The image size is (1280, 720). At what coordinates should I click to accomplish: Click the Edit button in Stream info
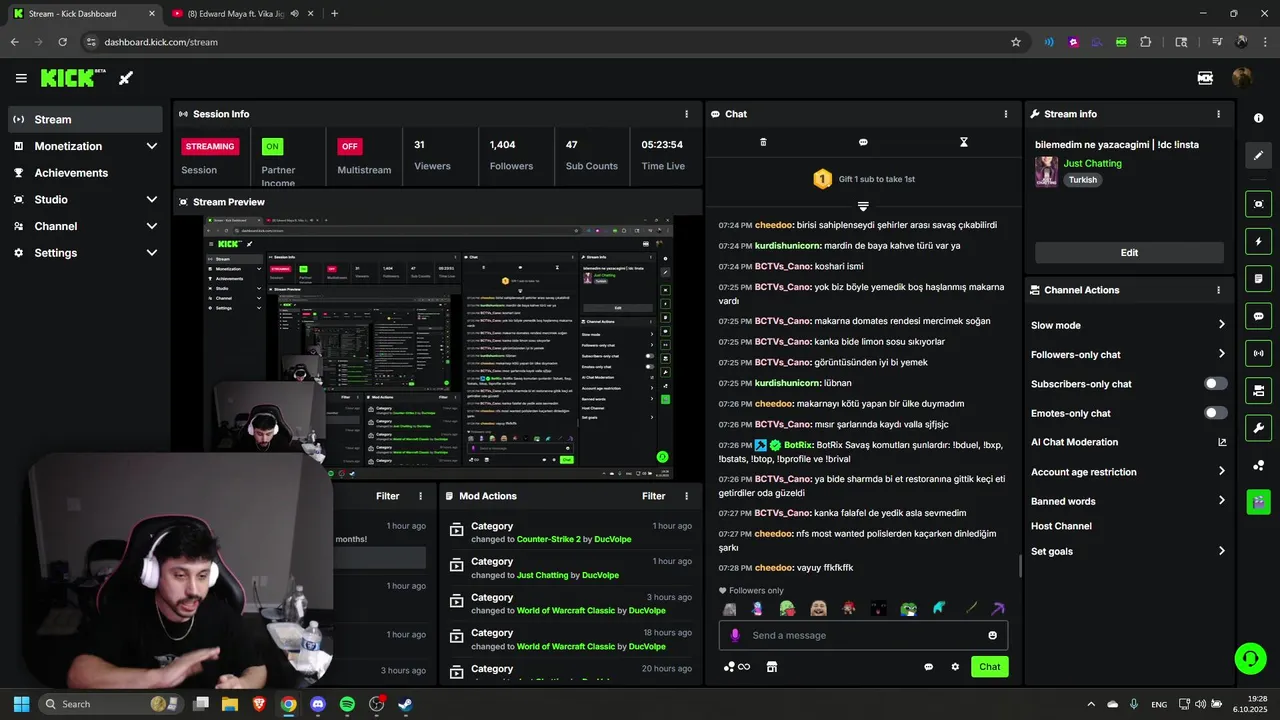[x=1129, y=252]
